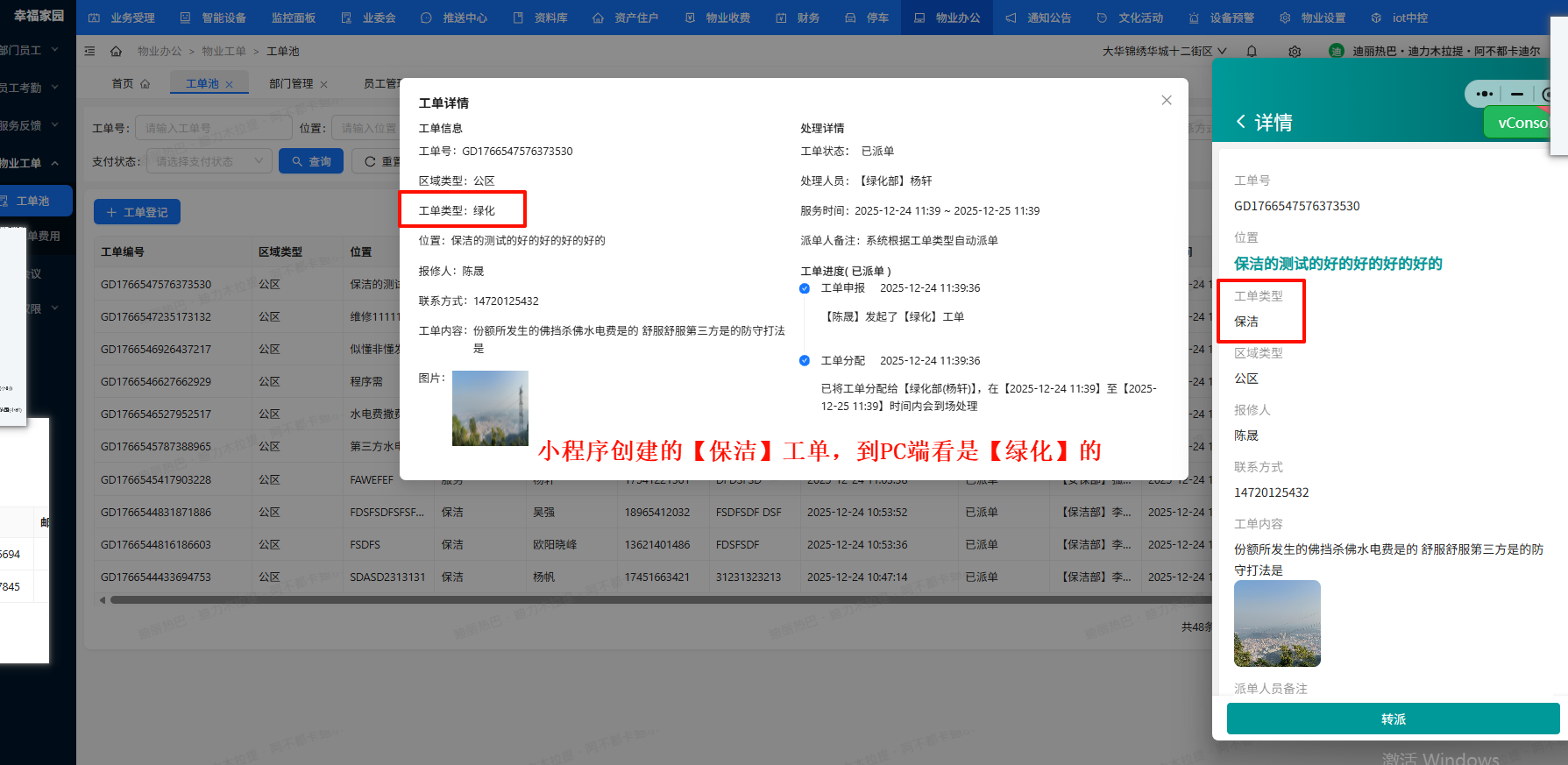This screenshot has width=1568, height=765.
Task: Expand community selector 大华锦绣华城十二街区
Action: tap(1164, 51)
